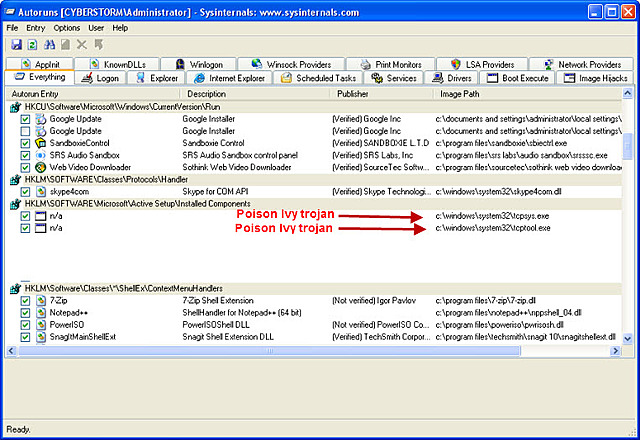Screen dimensions: 640x440
Task: Disable the tcptool.exe autorun checkbox
Action: click(25, 228)
